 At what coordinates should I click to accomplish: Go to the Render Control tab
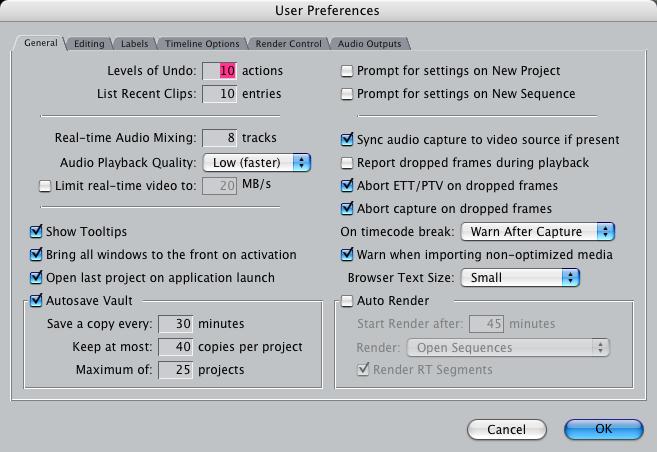pos(288,44)
